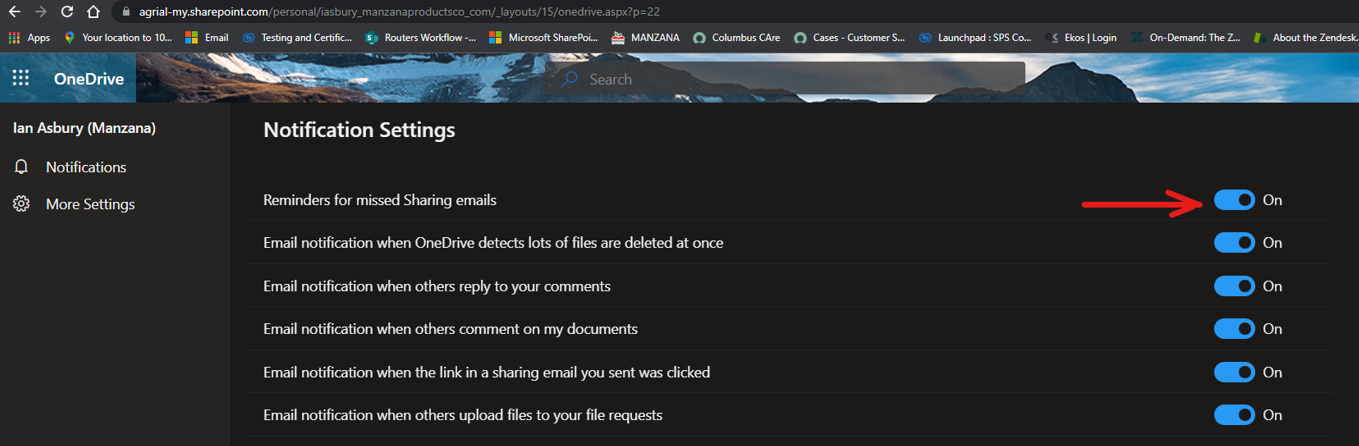Screen dimensions: 1359x446
Task: Toggle comments on my documents notification
Action: (x=1234, y=329)
